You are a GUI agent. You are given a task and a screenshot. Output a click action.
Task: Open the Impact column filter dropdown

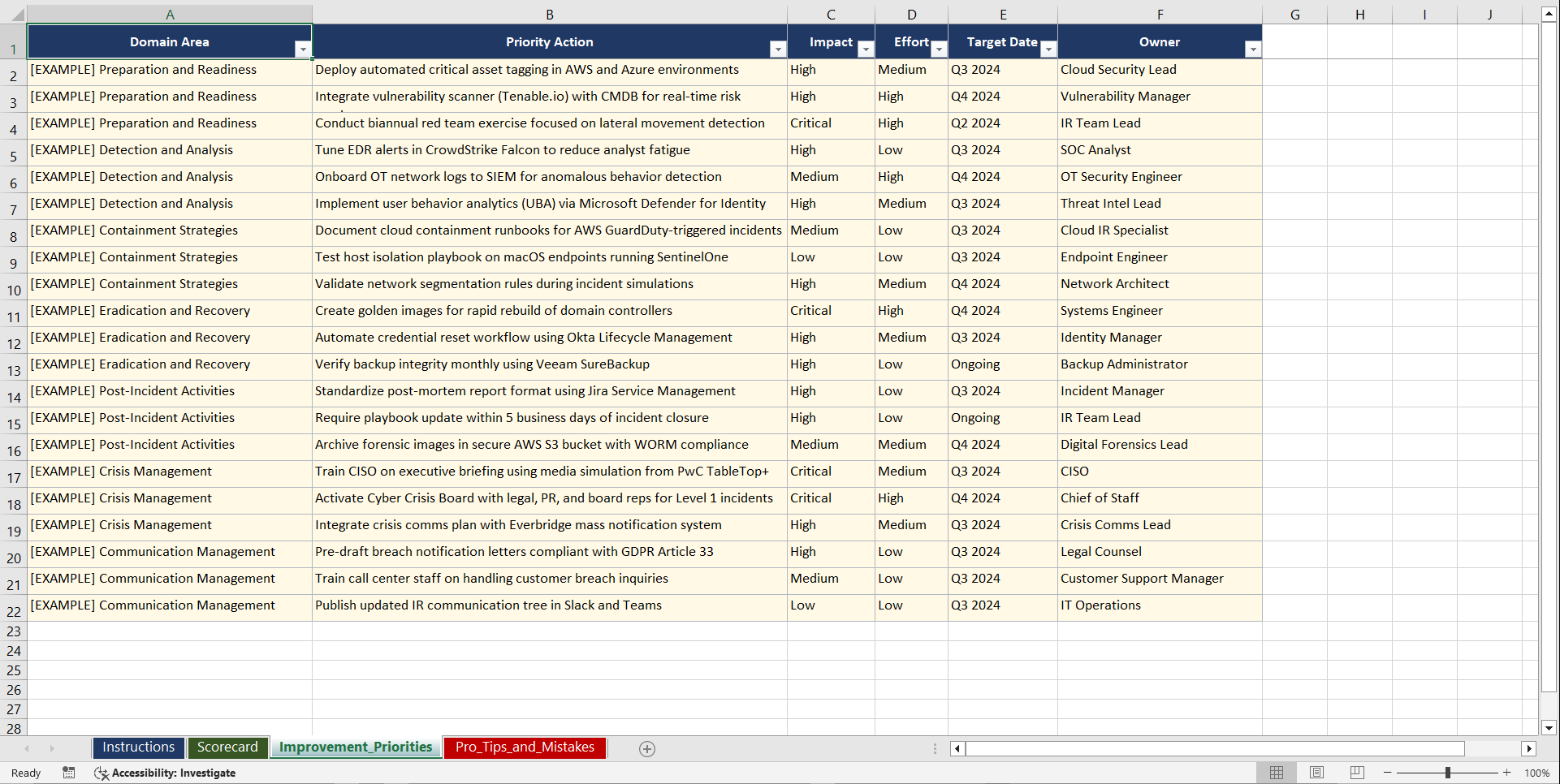point(866,50)
